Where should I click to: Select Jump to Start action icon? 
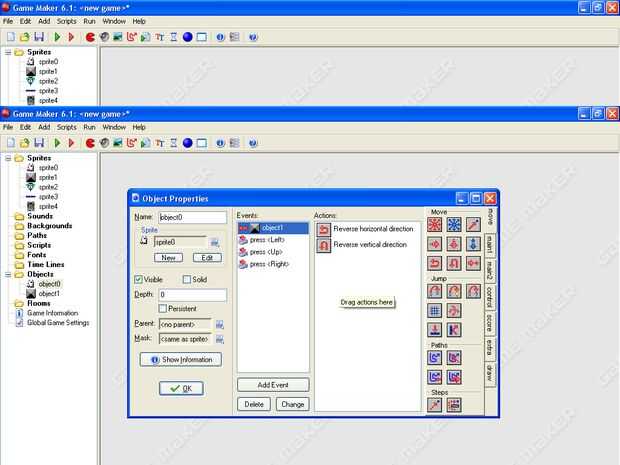[x=454, y=291]
